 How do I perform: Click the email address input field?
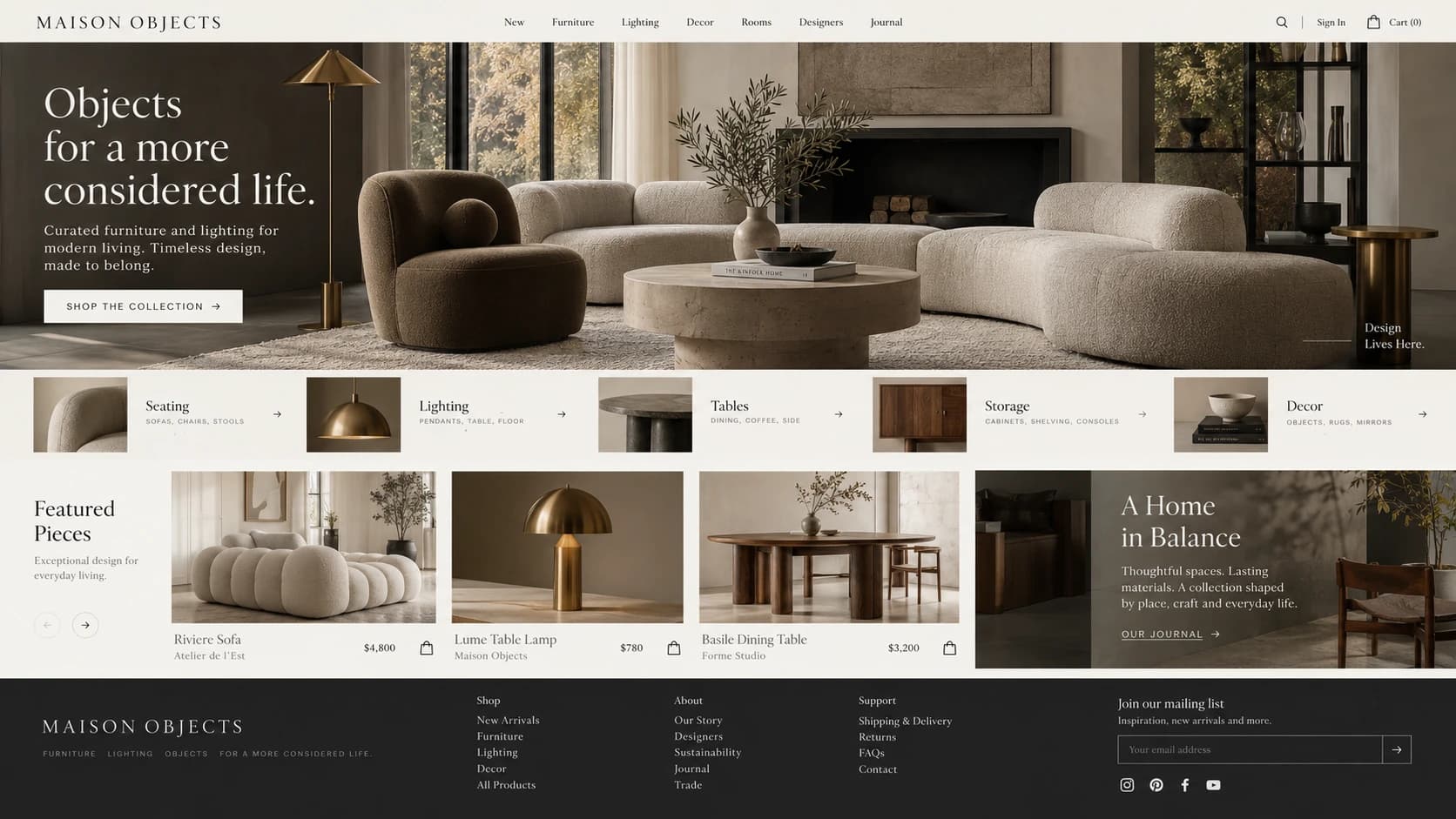pos(1250,749)
